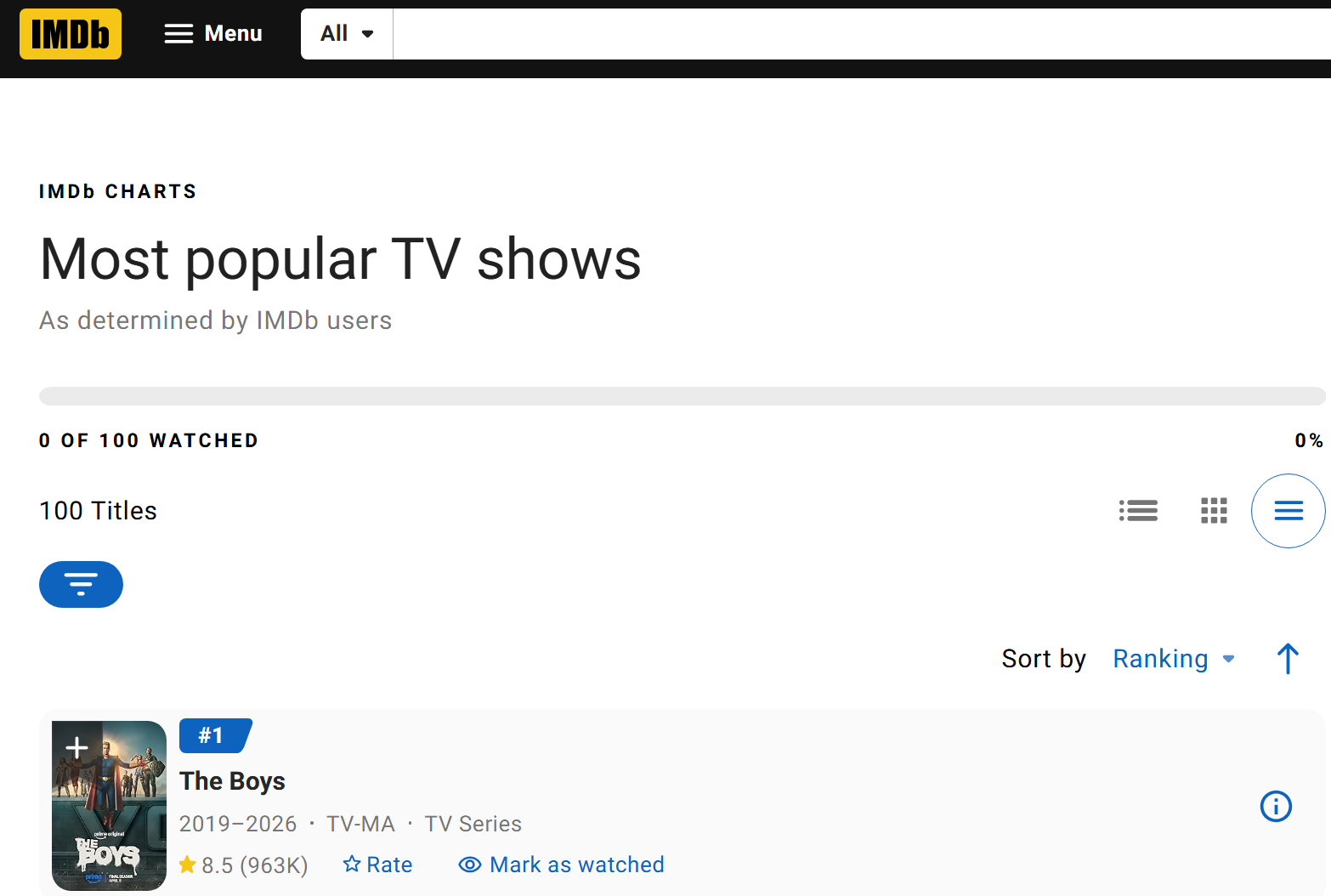The image size is (1331, 896).
Task: Rate The Boys
Action: [x=377, y=865]
